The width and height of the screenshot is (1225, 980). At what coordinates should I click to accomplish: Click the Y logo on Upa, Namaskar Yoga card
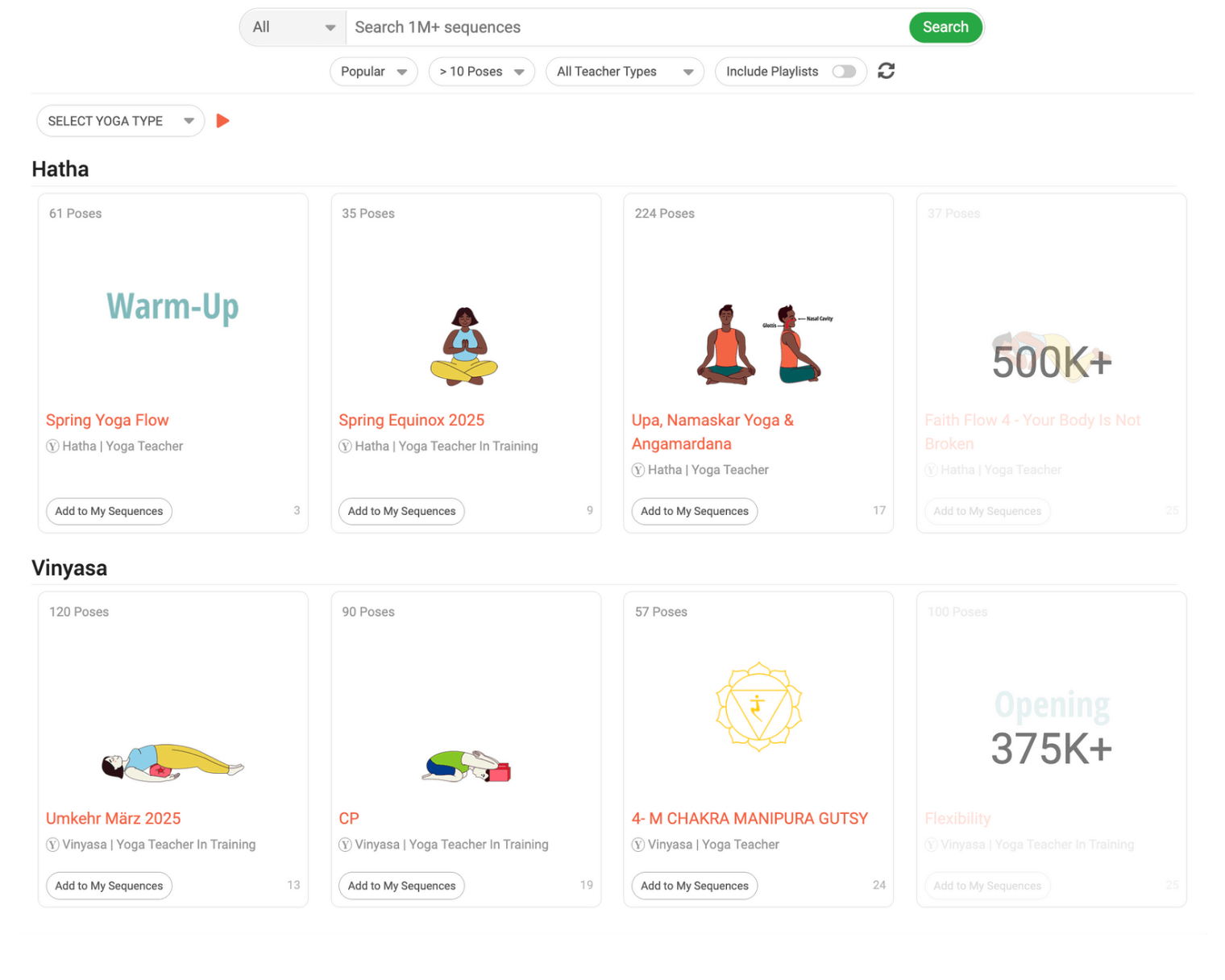point(637,470)
